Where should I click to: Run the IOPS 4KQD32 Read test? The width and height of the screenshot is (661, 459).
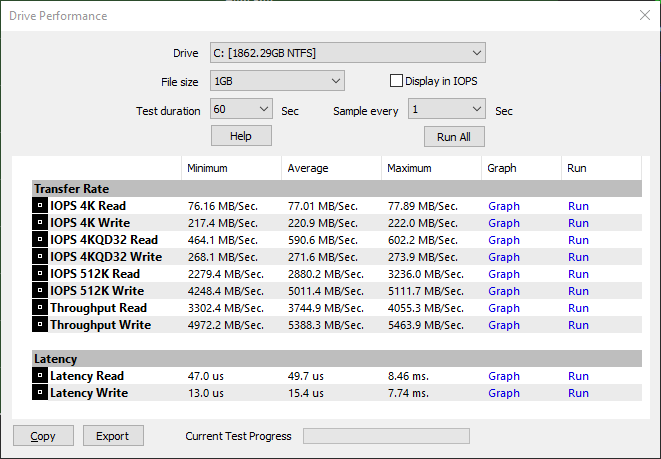(x=578, y=240)
